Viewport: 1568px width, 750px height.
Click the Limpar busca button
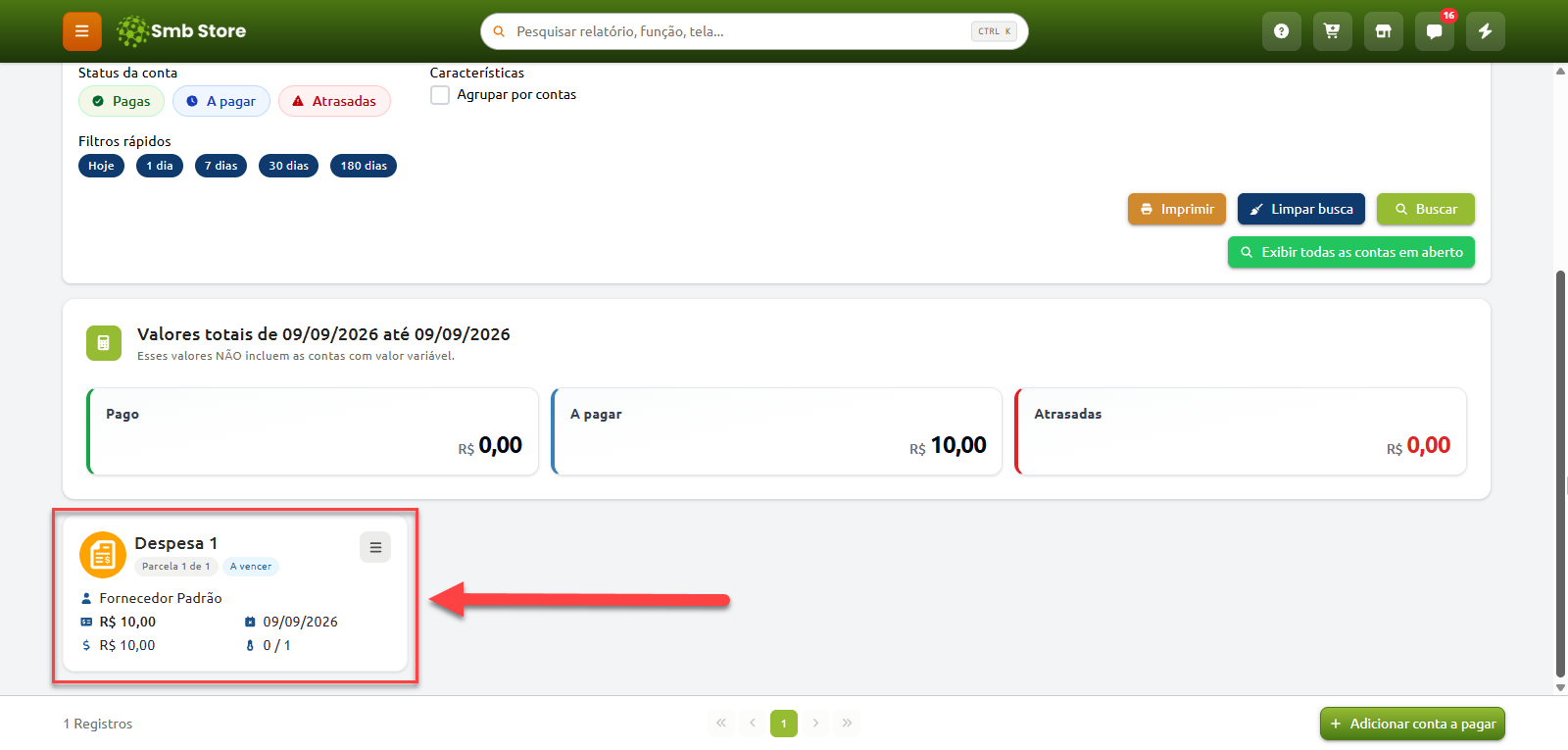(x=1301, y=209)
